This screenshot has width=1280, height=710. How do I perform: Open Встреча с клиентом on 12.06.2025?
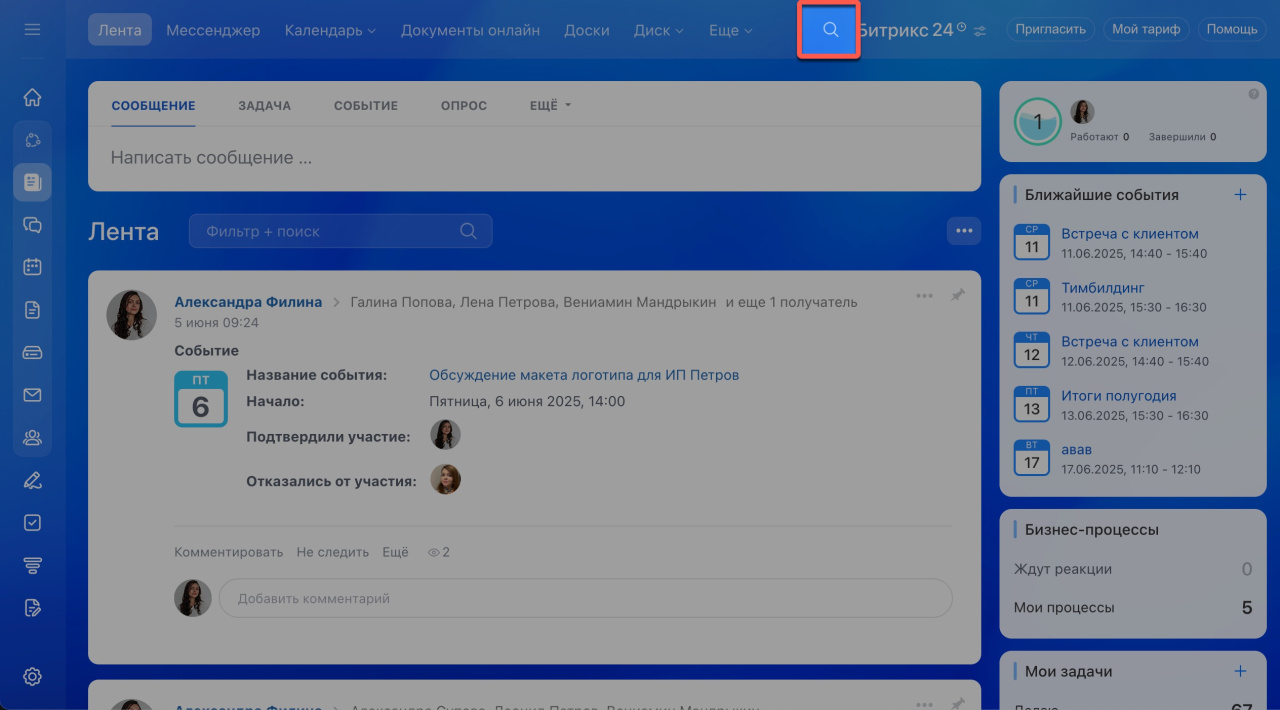[x=1130, y=341]
